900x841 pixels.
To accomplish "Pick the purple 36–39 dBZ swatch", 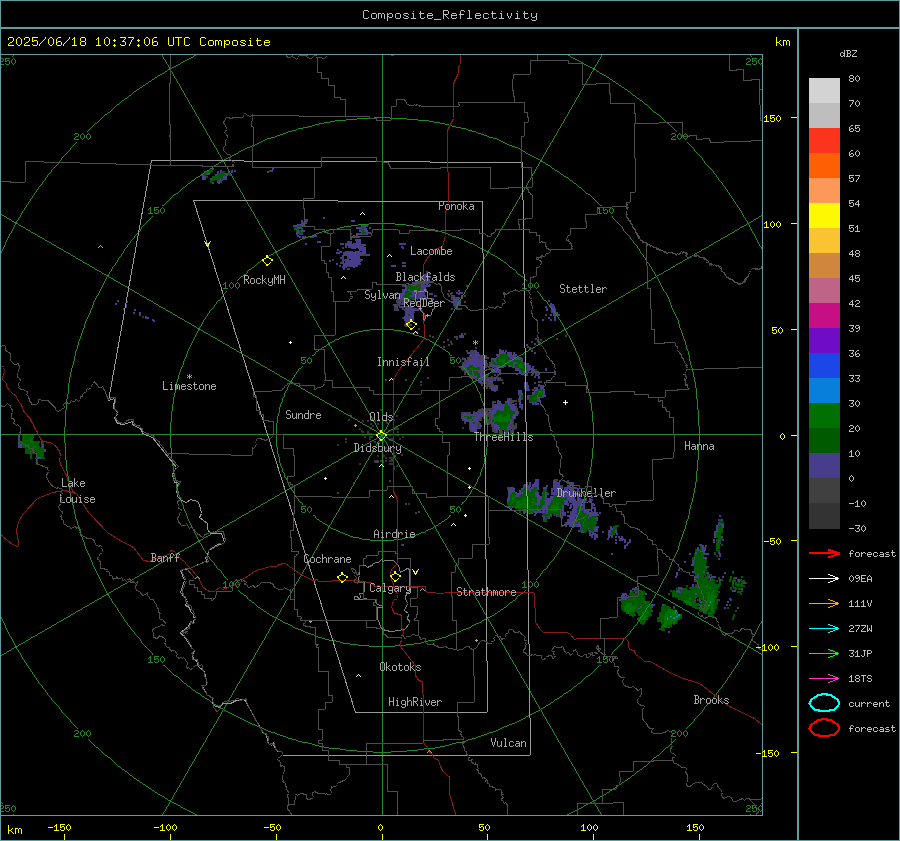I will (824, 340).
